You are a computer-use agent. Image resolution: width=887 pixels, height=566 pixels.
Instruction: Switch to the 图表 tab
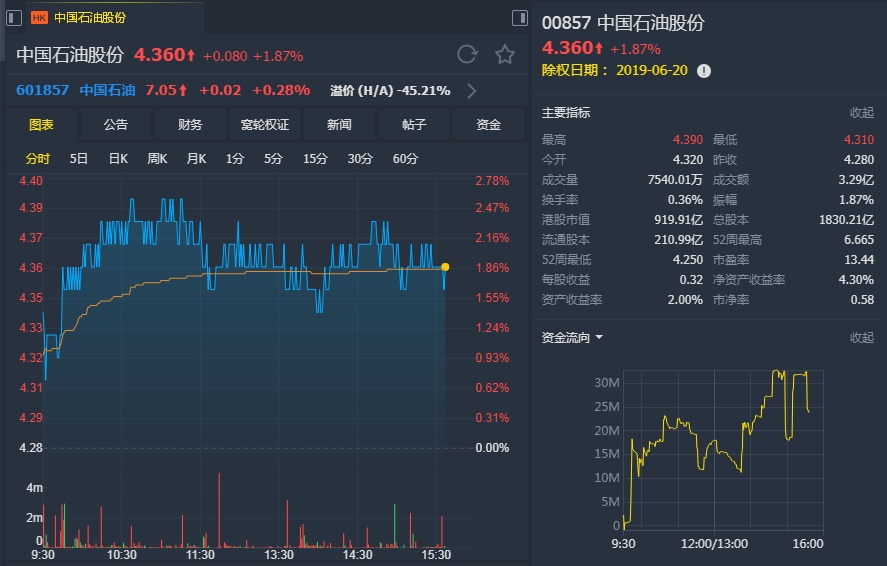click(x=41, y=124)
